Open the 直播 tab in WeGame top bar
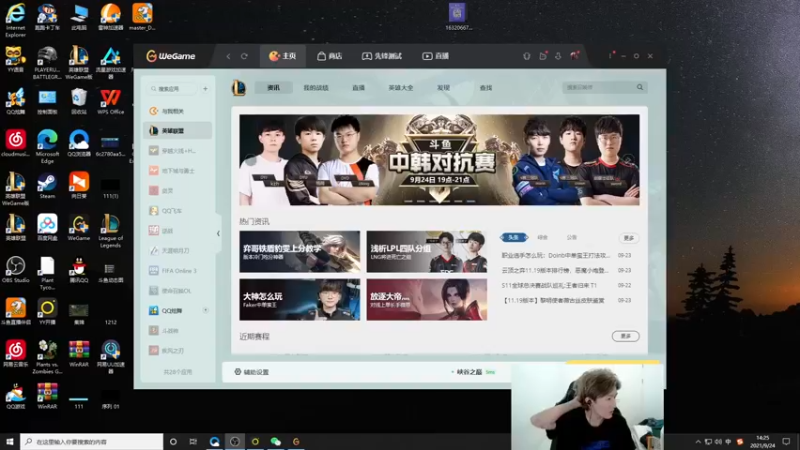800x450 pixels. pos(436,56)
